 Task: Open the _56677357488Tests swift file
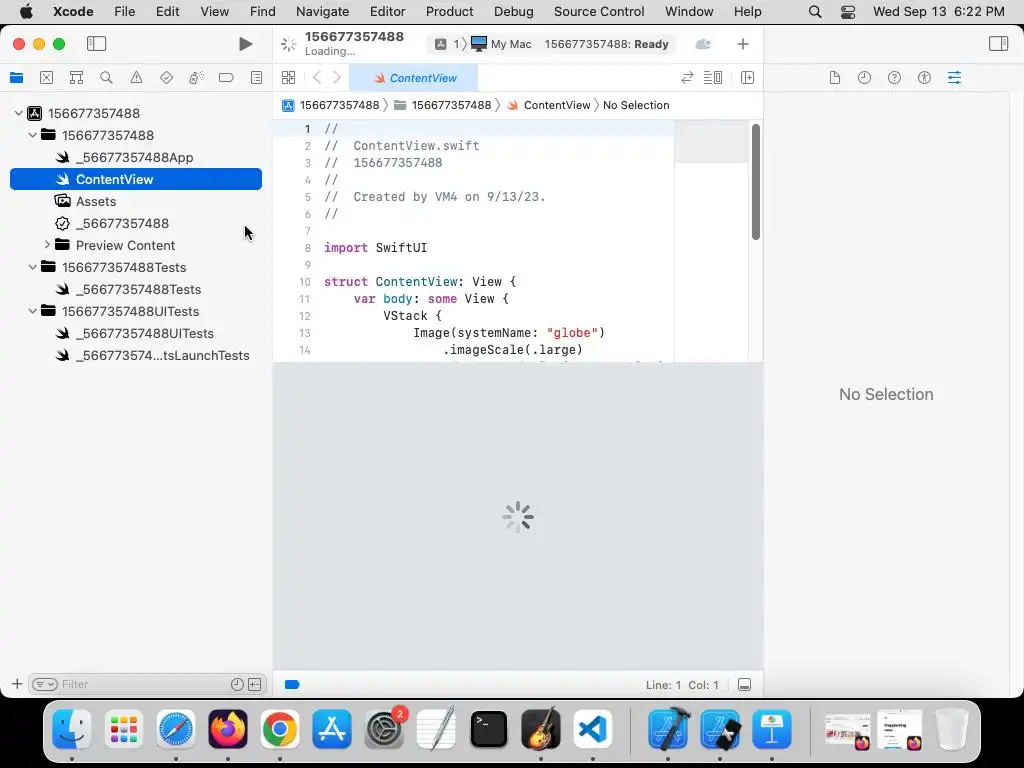[136, 289]
